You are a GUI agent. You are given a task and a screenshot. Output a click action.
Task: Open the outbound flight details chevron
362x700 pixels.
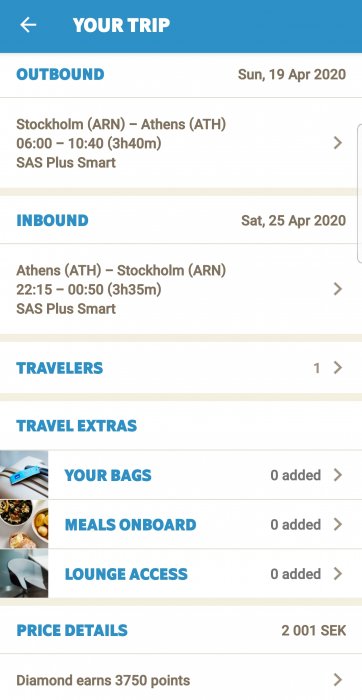point(338,143)
